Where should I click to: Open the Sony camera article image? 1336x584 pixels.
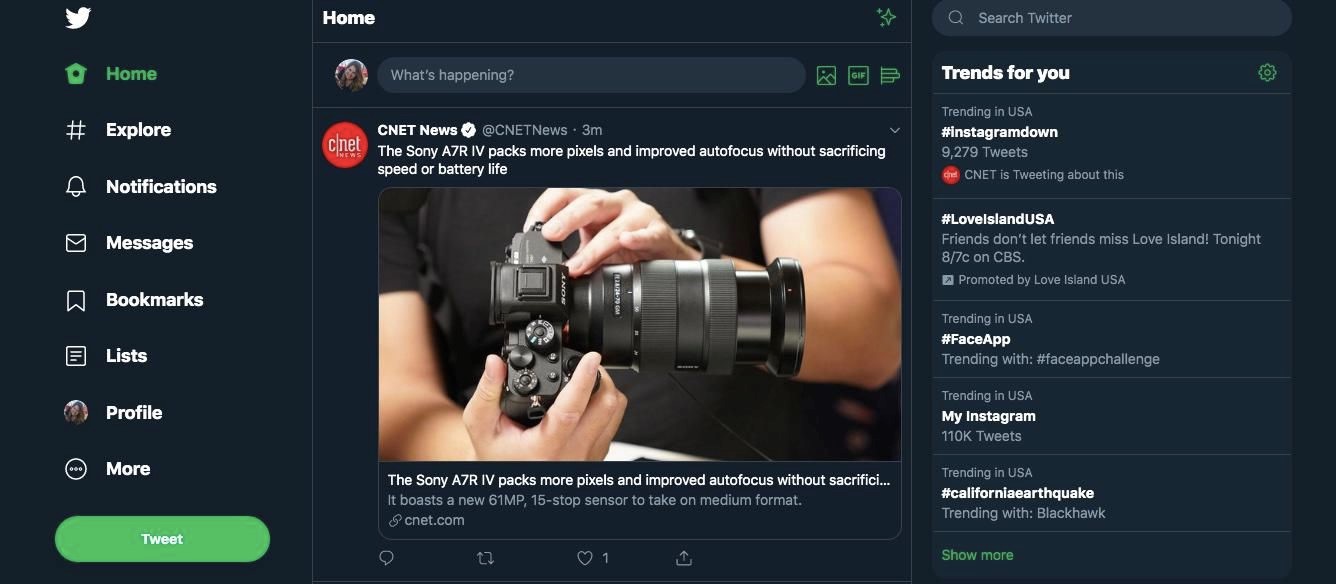pyautogui.click(x=639, y=324)
